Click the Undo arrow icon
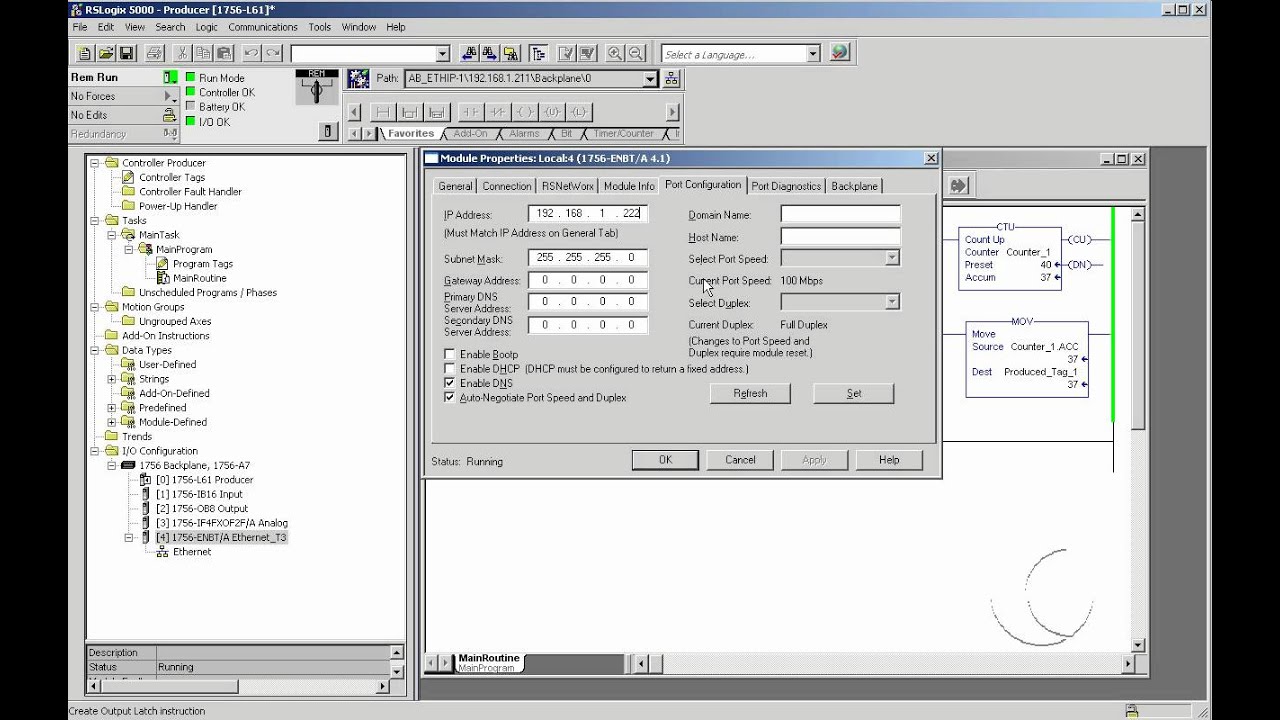 click(252, 54)
